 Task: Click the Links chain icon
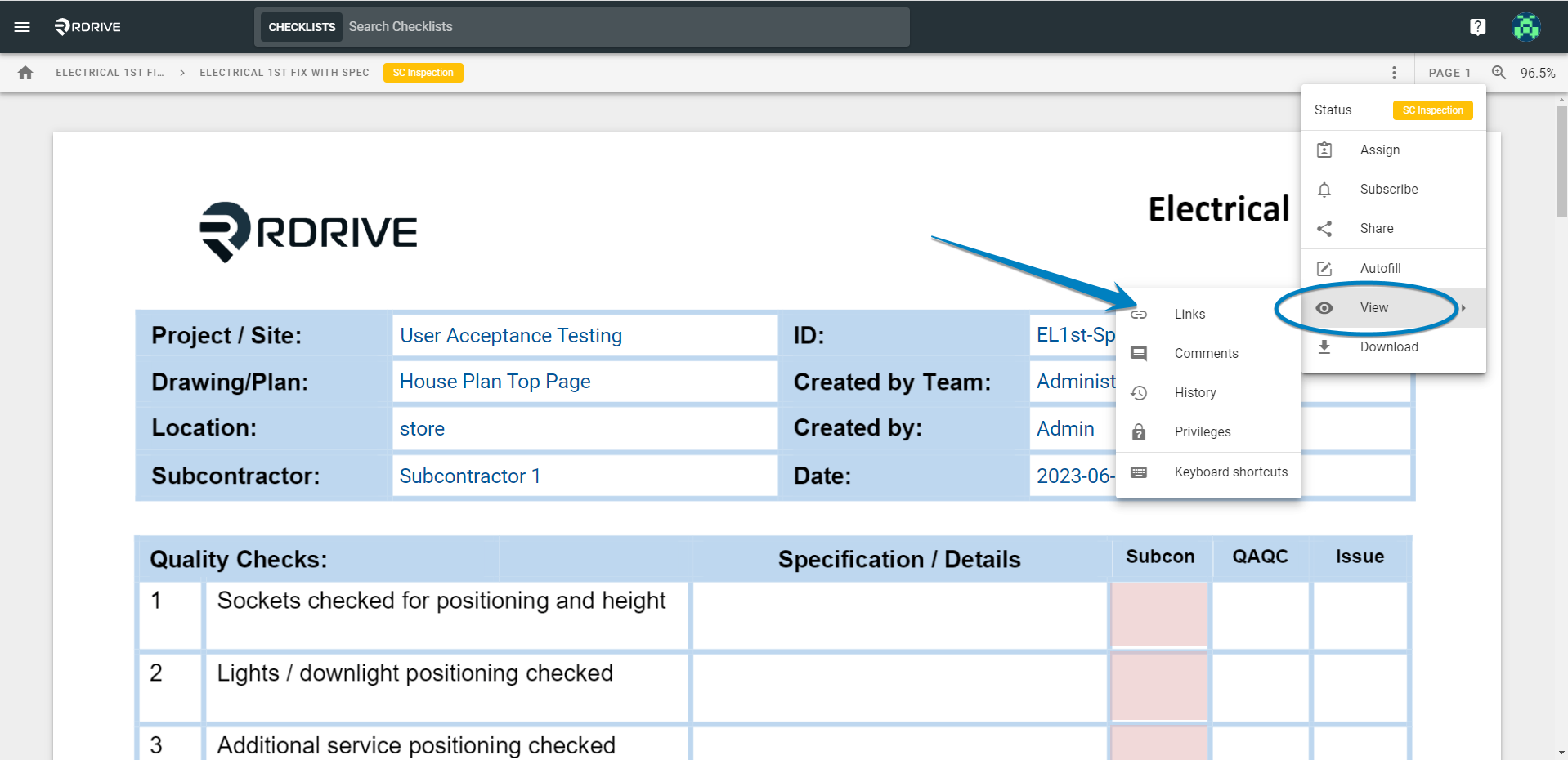point(1139,315)
